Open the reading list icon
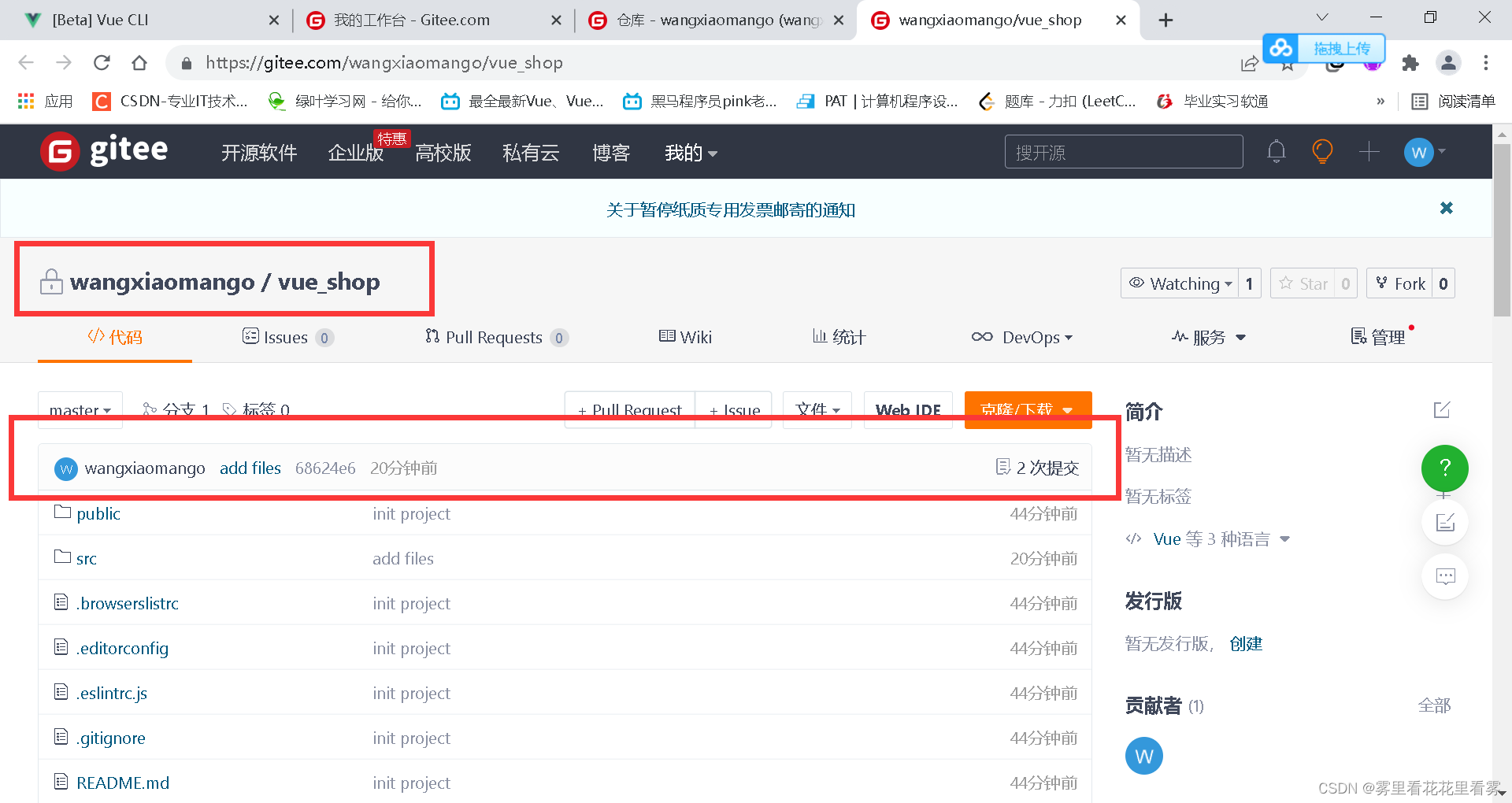1512x803 pixels. click(x=1420, y=101)
